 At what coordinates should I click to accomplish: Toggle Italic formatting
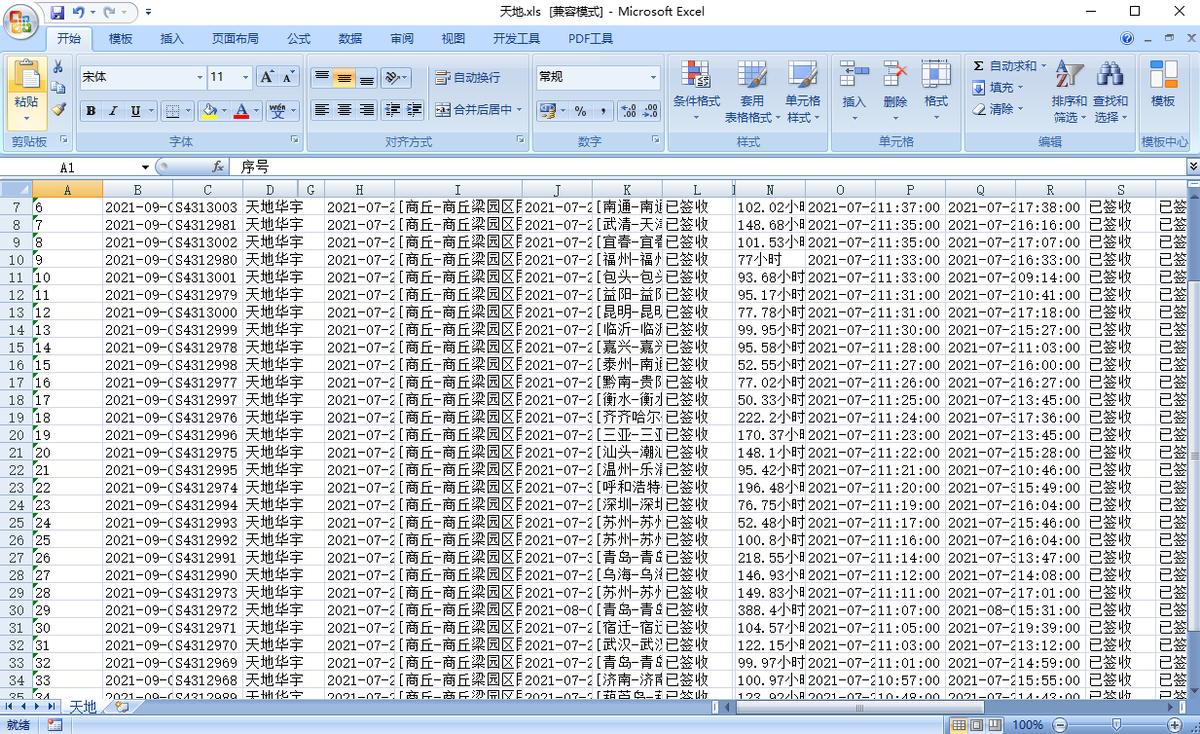coord(113,111)
